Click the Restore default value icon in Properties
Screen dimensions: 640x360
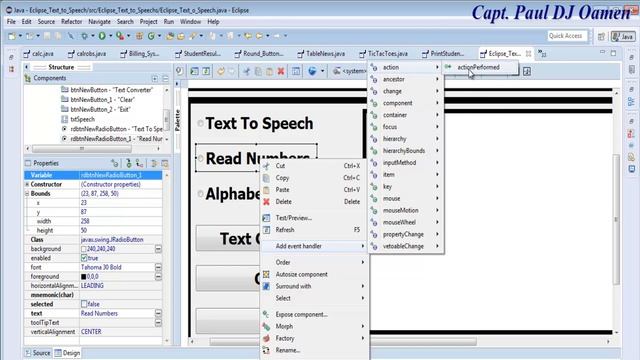[x=165, y=163]
